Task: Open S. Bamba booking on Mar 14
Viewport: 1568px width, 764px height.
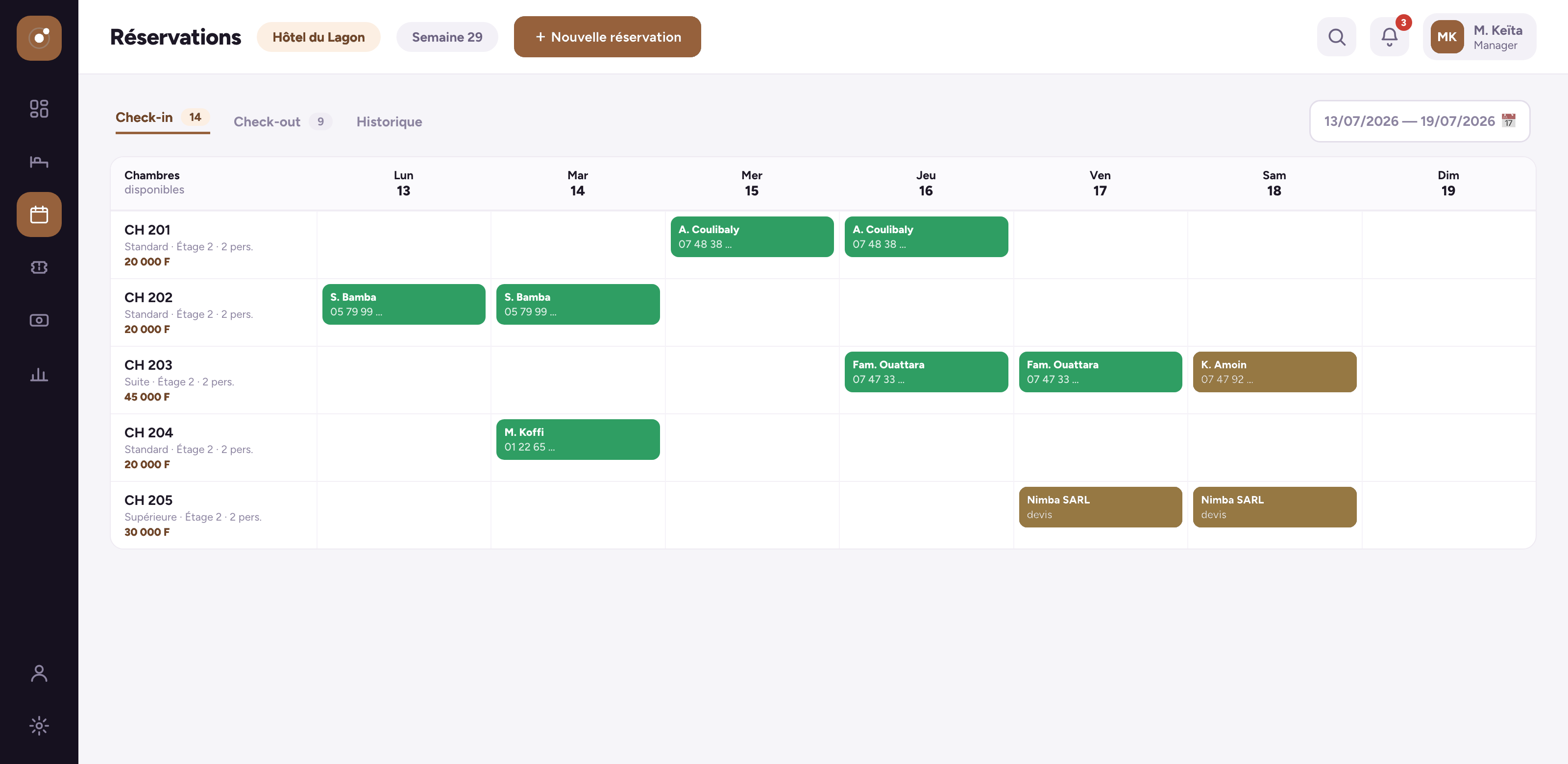Action: pos(578,304)
